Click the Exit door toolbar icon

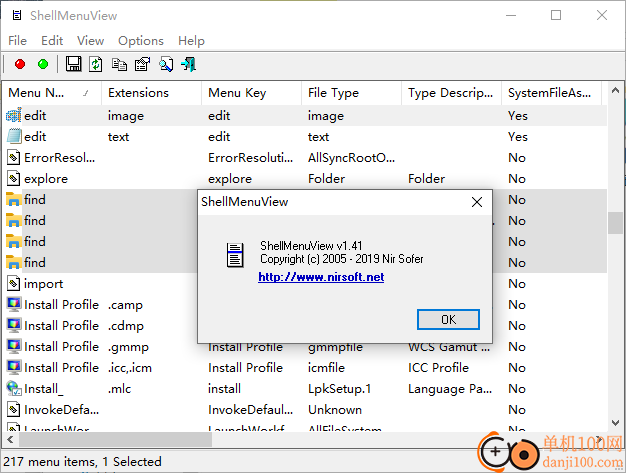188,64
